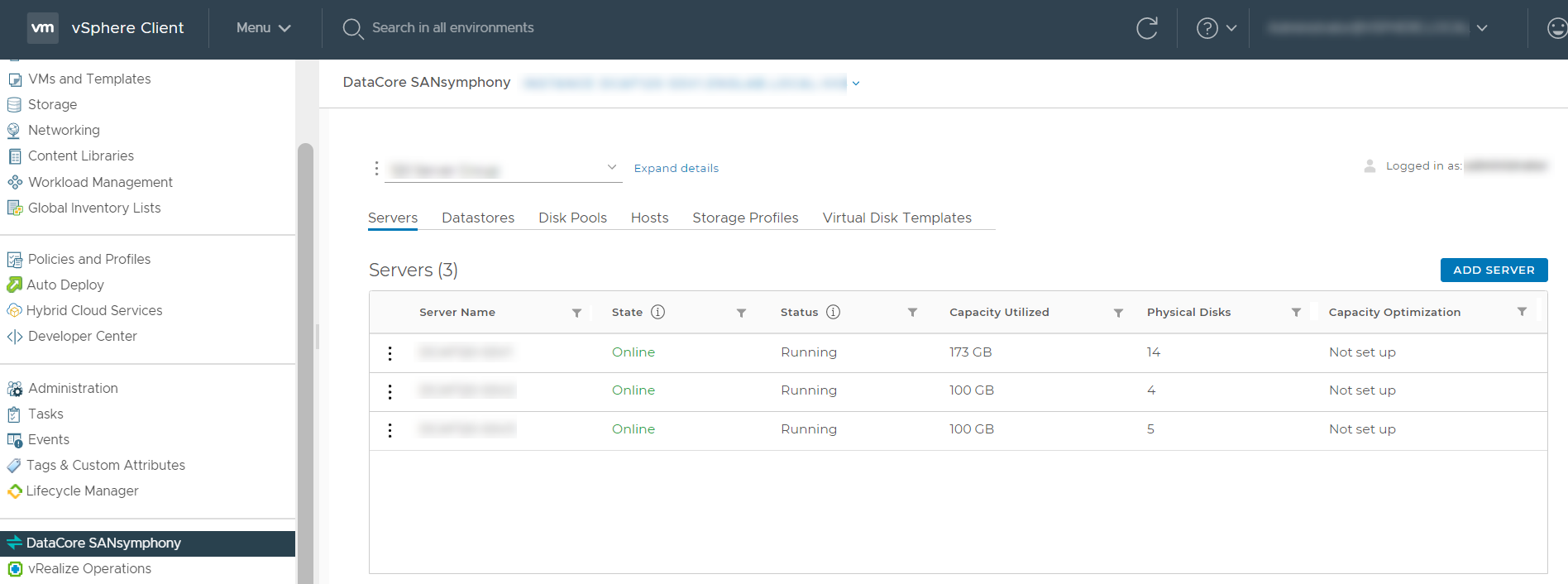
Task: Open Content Libraries
Action: coord(80,156)
